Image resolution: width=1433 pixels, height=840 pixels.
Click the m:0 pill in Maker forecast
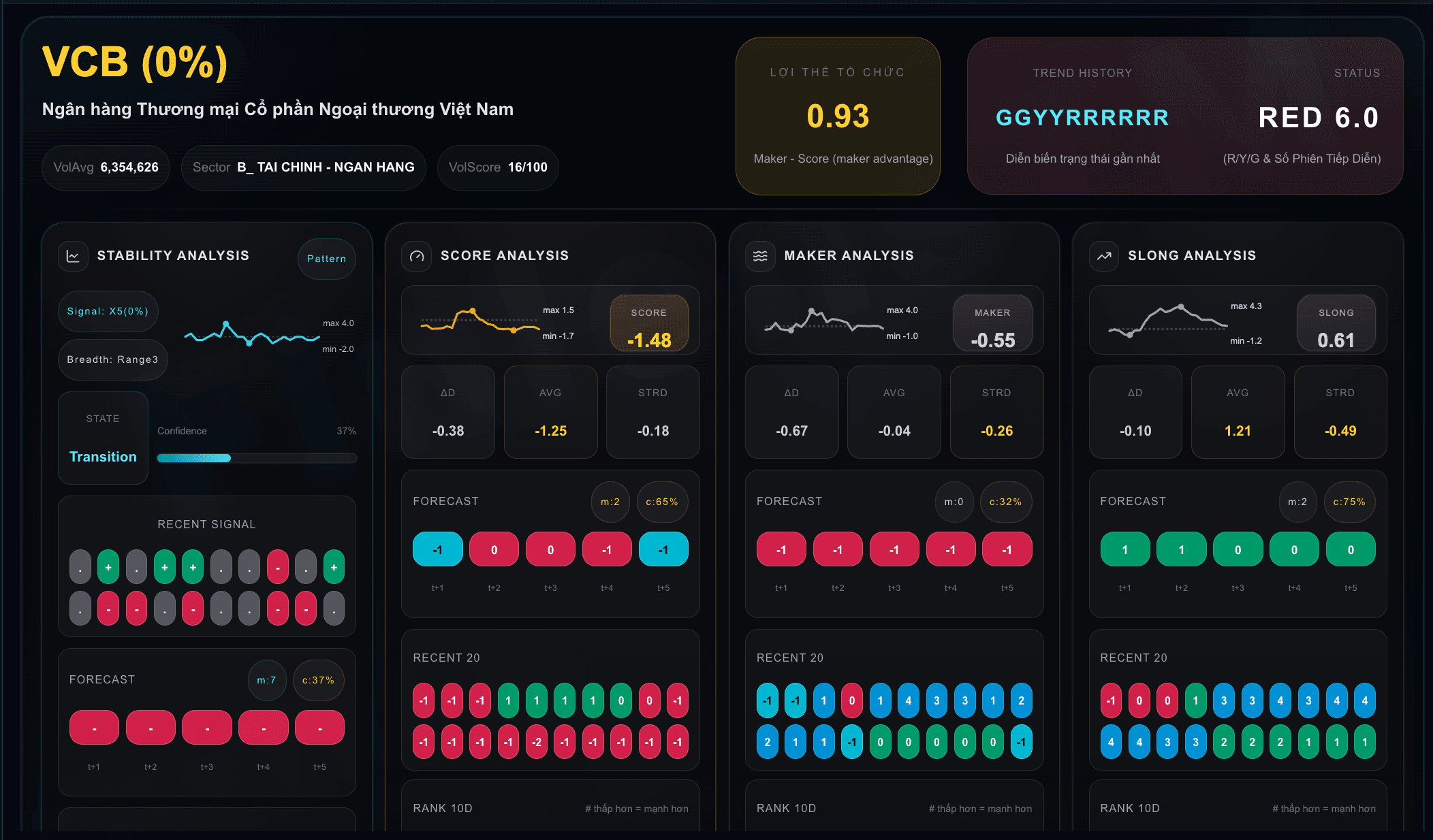click(x=954, y=502)
